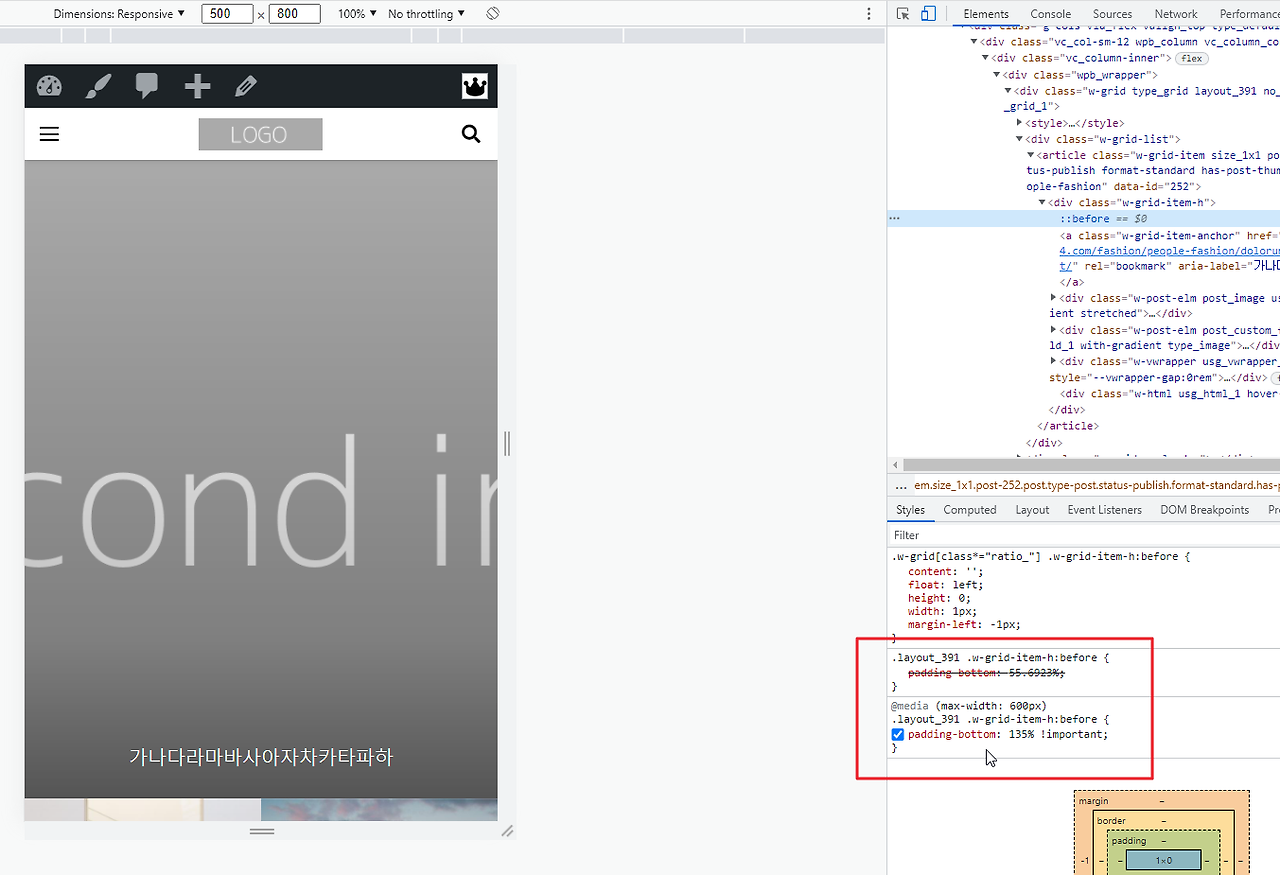1280x875 pixels.
Task: Open the Computed styles tab
Action: click(970, 510)
